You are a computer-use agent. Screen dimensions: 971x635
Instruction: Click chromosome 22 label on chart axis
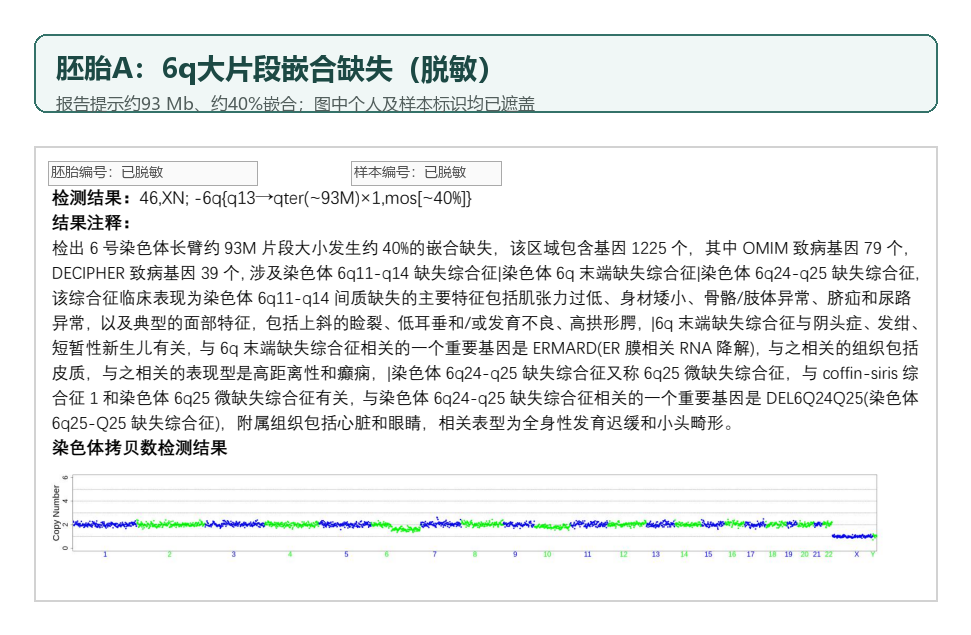[829, 554]
